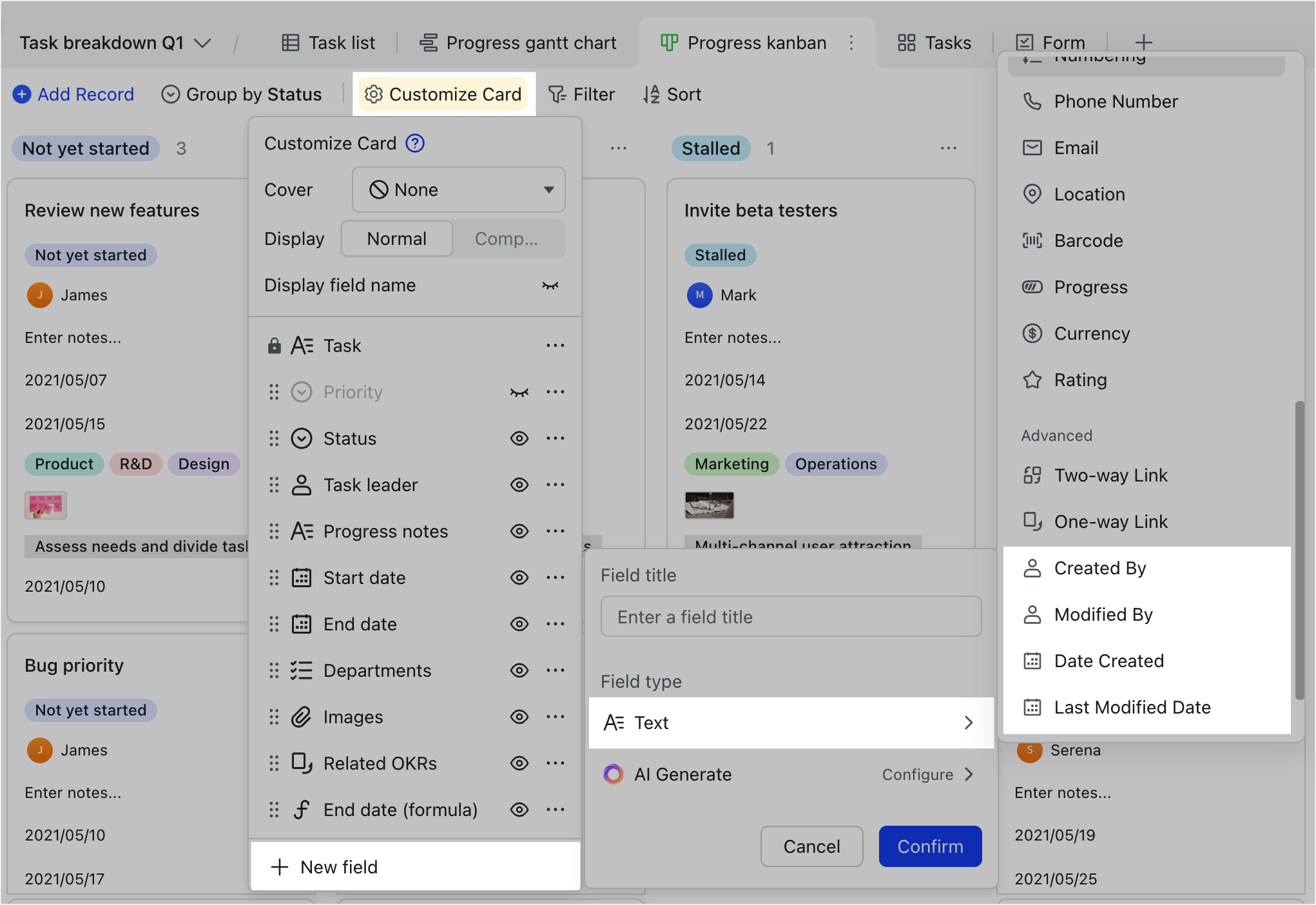The width and height of the screenshot is (1316, 905).
Task: Select the Created By field type
Action: coord(1100,568)
